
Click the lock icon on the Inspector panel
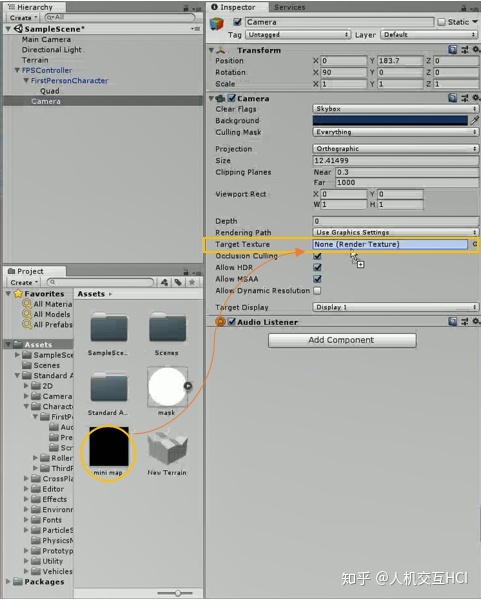click(x=463, y=8)
